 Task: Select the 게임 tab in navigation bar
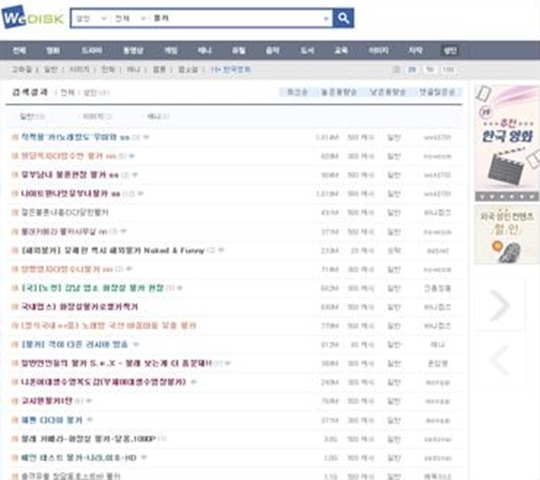click(171, 51)
